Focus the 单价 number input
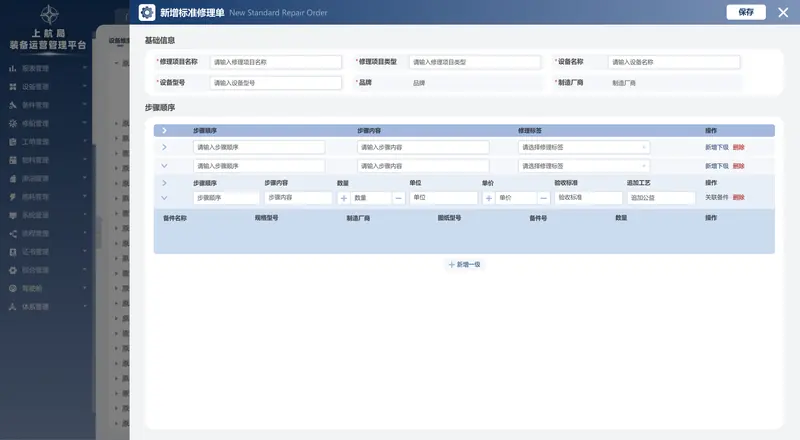The height and width of the screenshot is (440, 800). 516,198
